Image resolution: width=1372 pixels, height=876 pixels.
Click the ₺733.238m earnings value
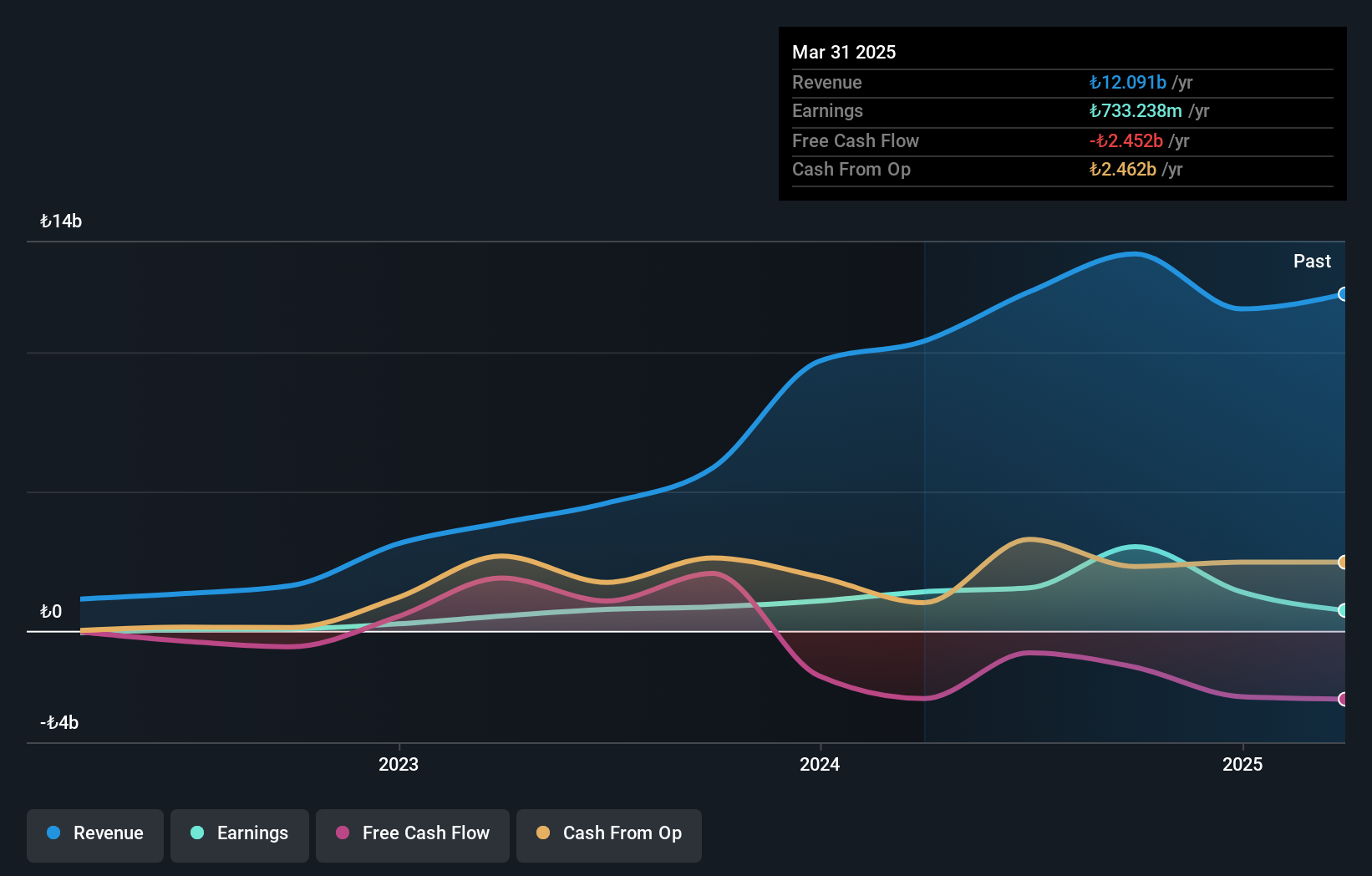coord(1136,111)
